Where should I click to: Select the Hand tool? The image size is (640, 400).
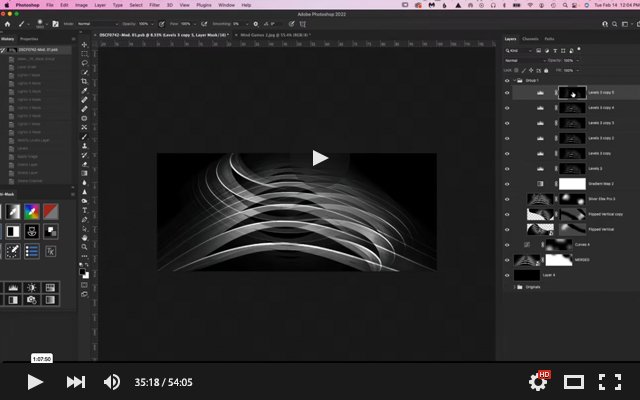pyautogui.click(x=84, y=238)
